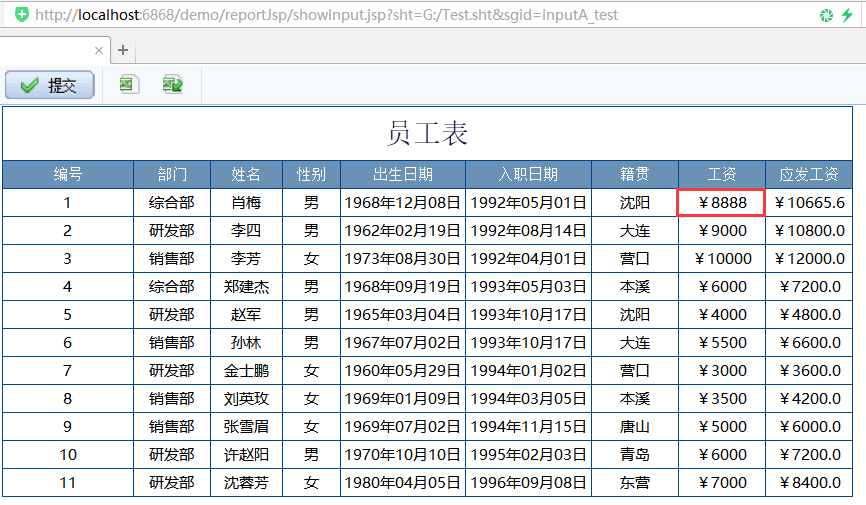The width and height of the screenshot is (866, 505).
Task: Click the green spinning refresh icon
Action: pos(826,15)
